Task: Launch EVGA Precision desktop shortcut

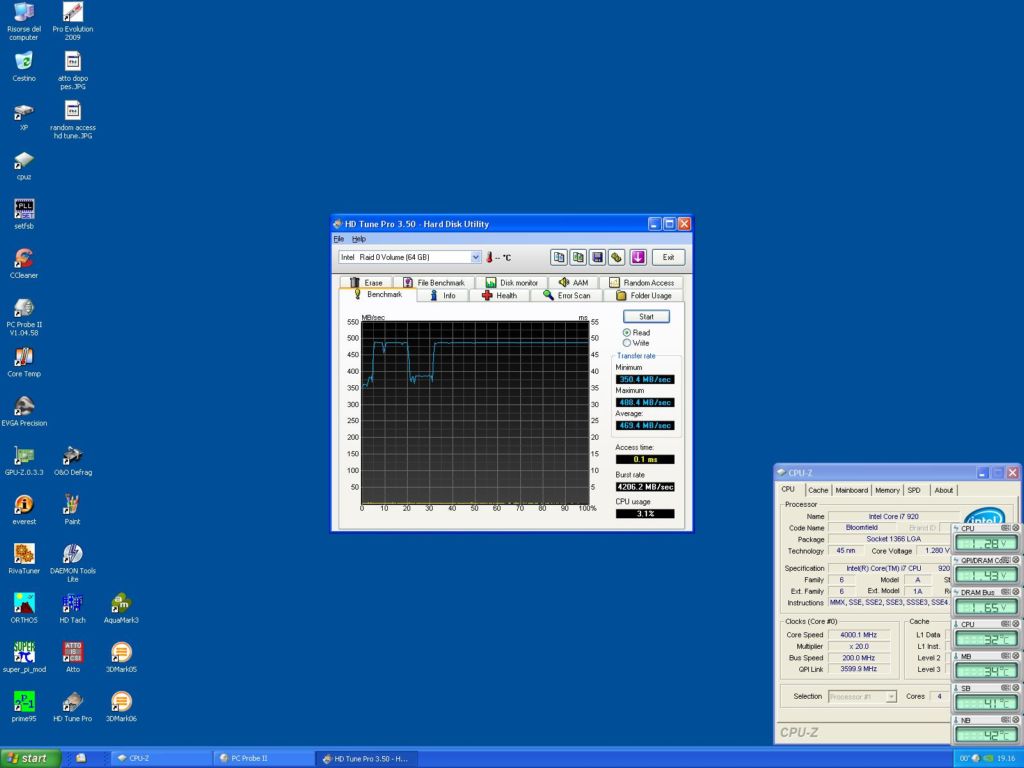Action: point(24,411)
